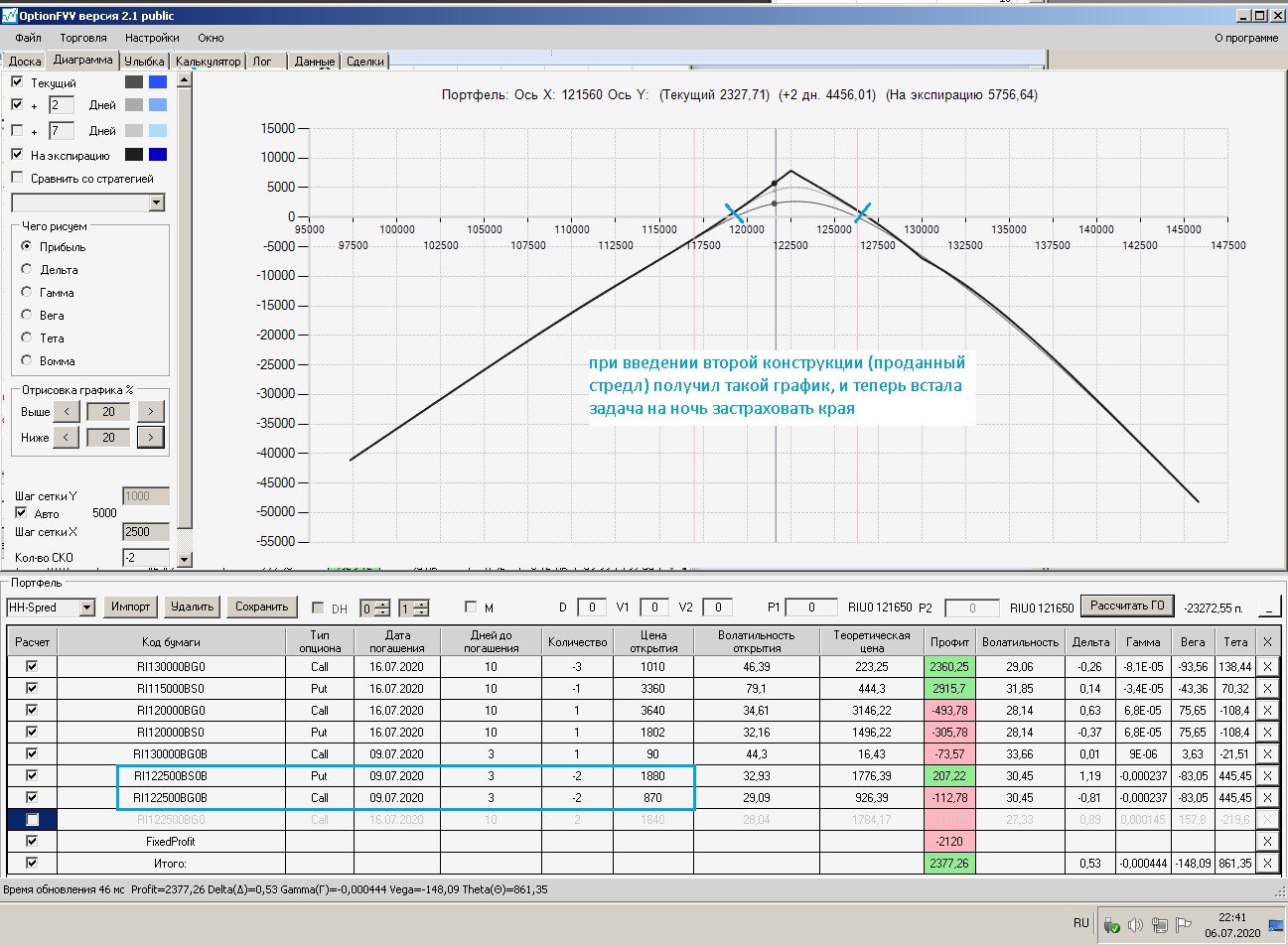This screenshot has width=1288, height=946.
Task: Click the Кол-во СКО input field
Action: click(146, 558)
